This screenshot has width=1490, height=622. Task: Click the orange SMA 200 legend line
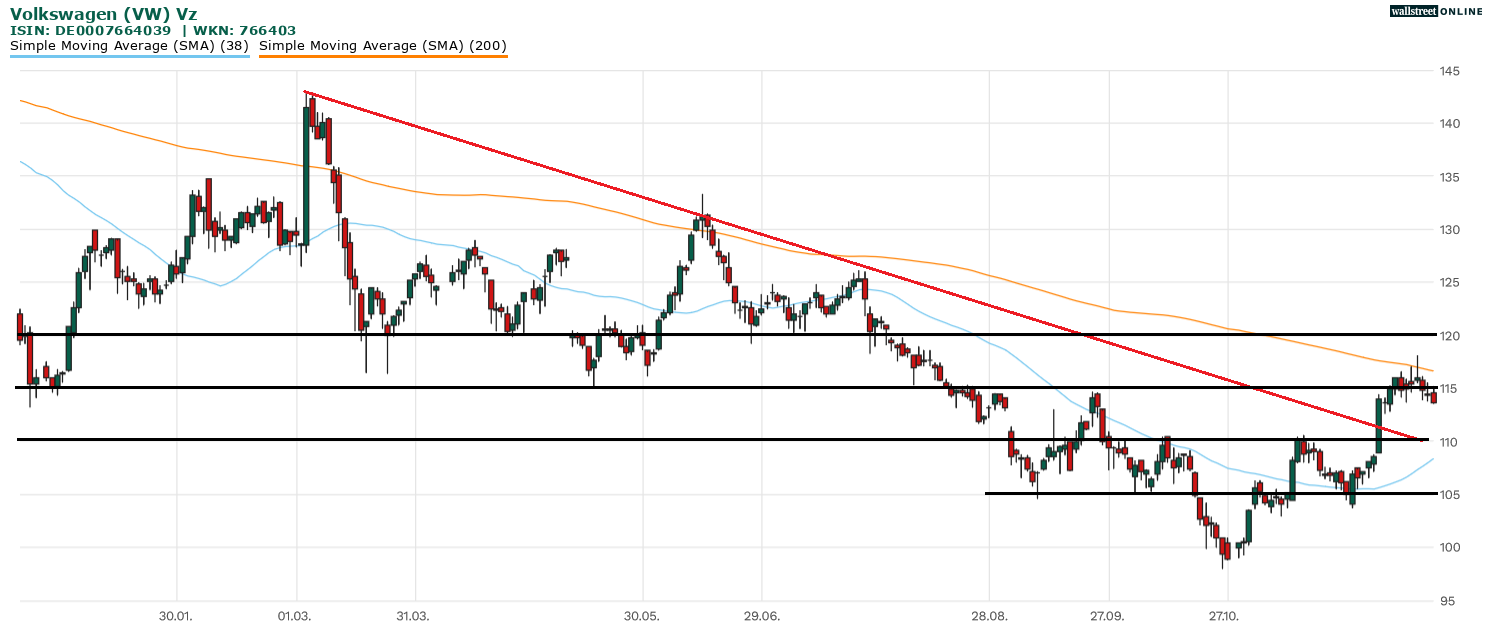click(383, 56)
